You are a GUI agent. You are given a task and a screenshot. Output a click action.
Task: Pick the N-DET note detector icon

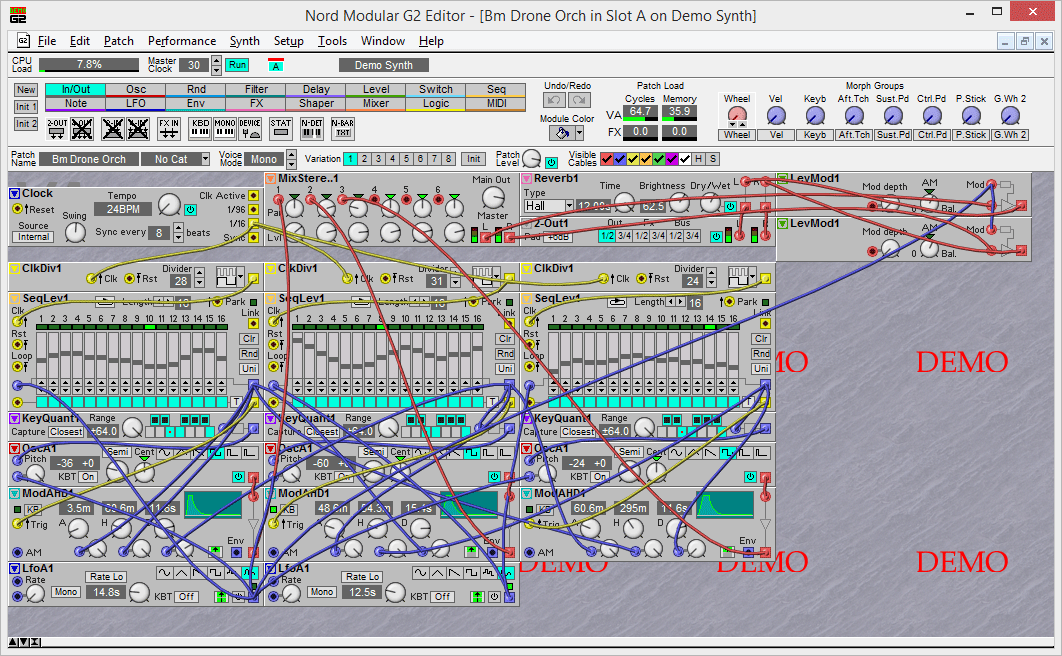coord(312,128)
